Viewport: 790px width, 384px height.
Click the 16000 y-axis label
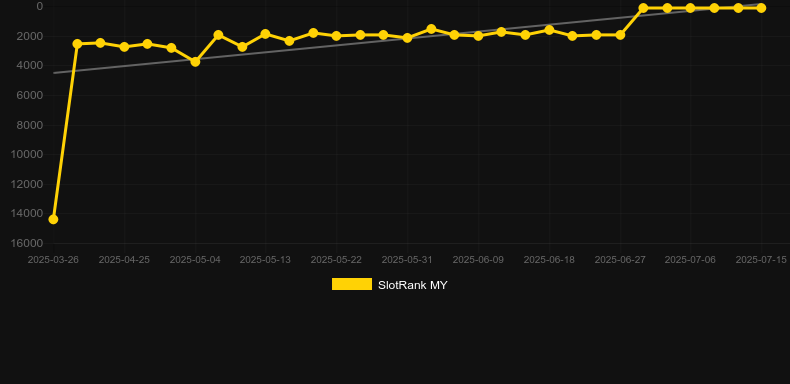[27, 243]
